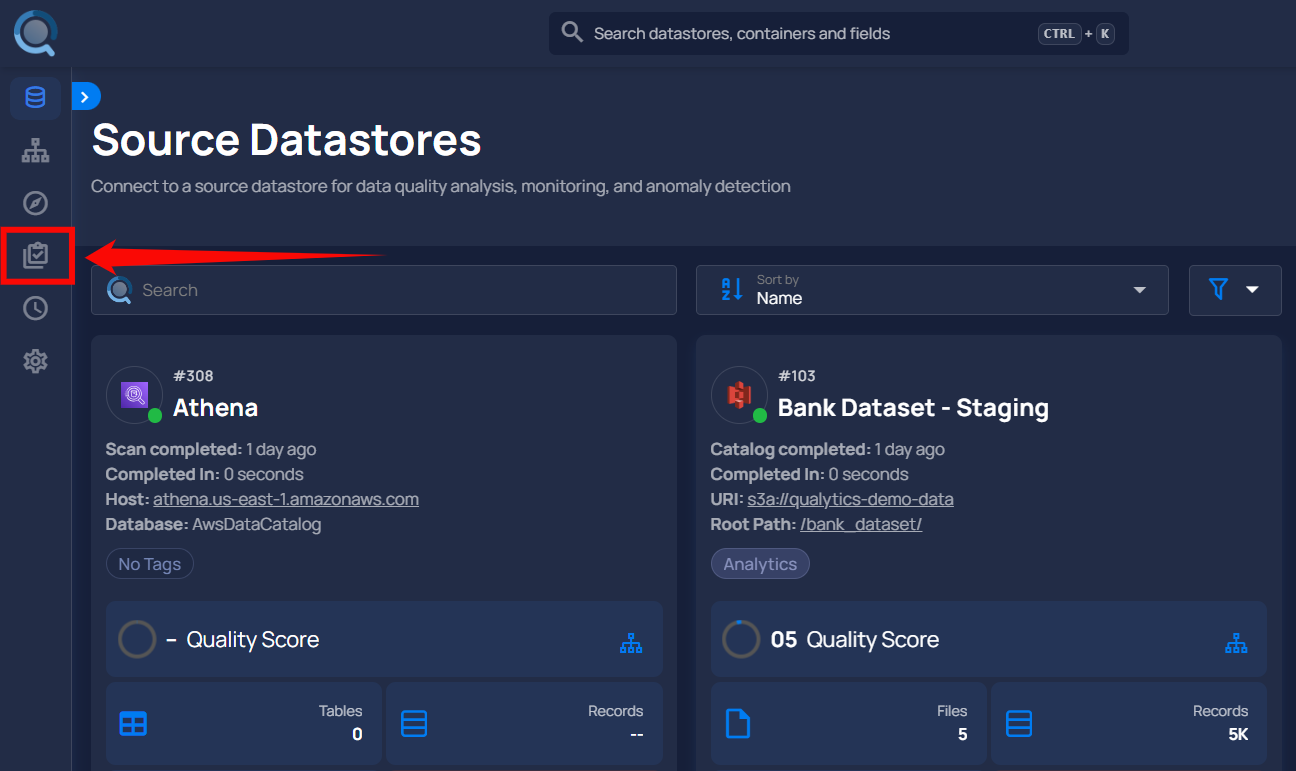Screen dimensions: 1296x771
Task: Open the filter funnel dropdown
Action: click(x=1235, y=290)
